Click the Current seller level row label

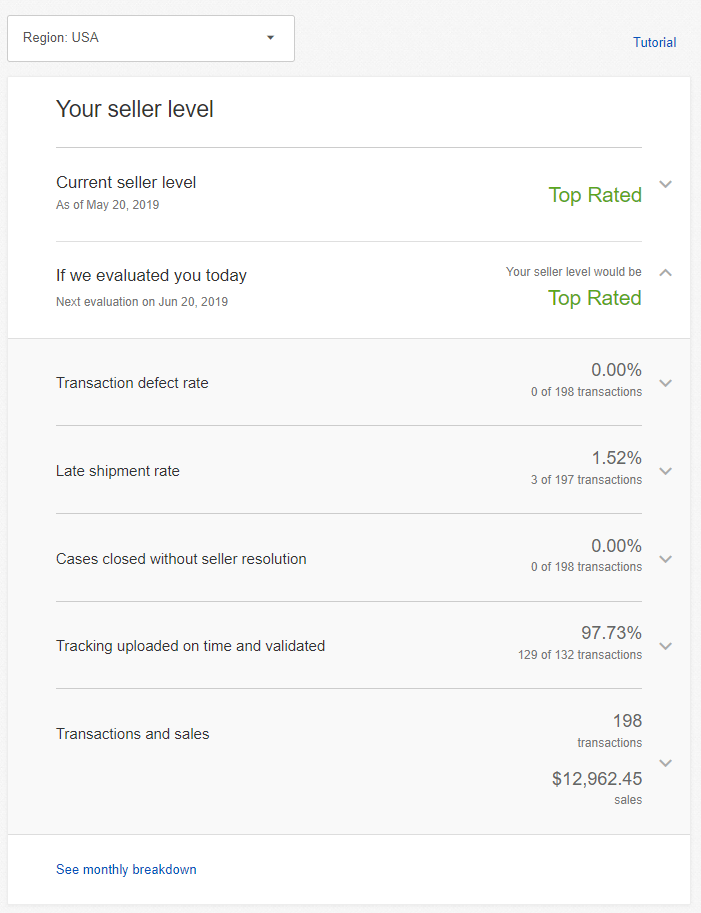[126, 182]
